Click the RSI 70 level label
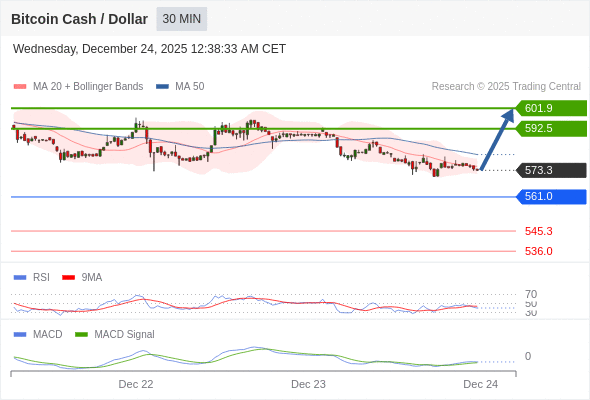 point(531,294)
